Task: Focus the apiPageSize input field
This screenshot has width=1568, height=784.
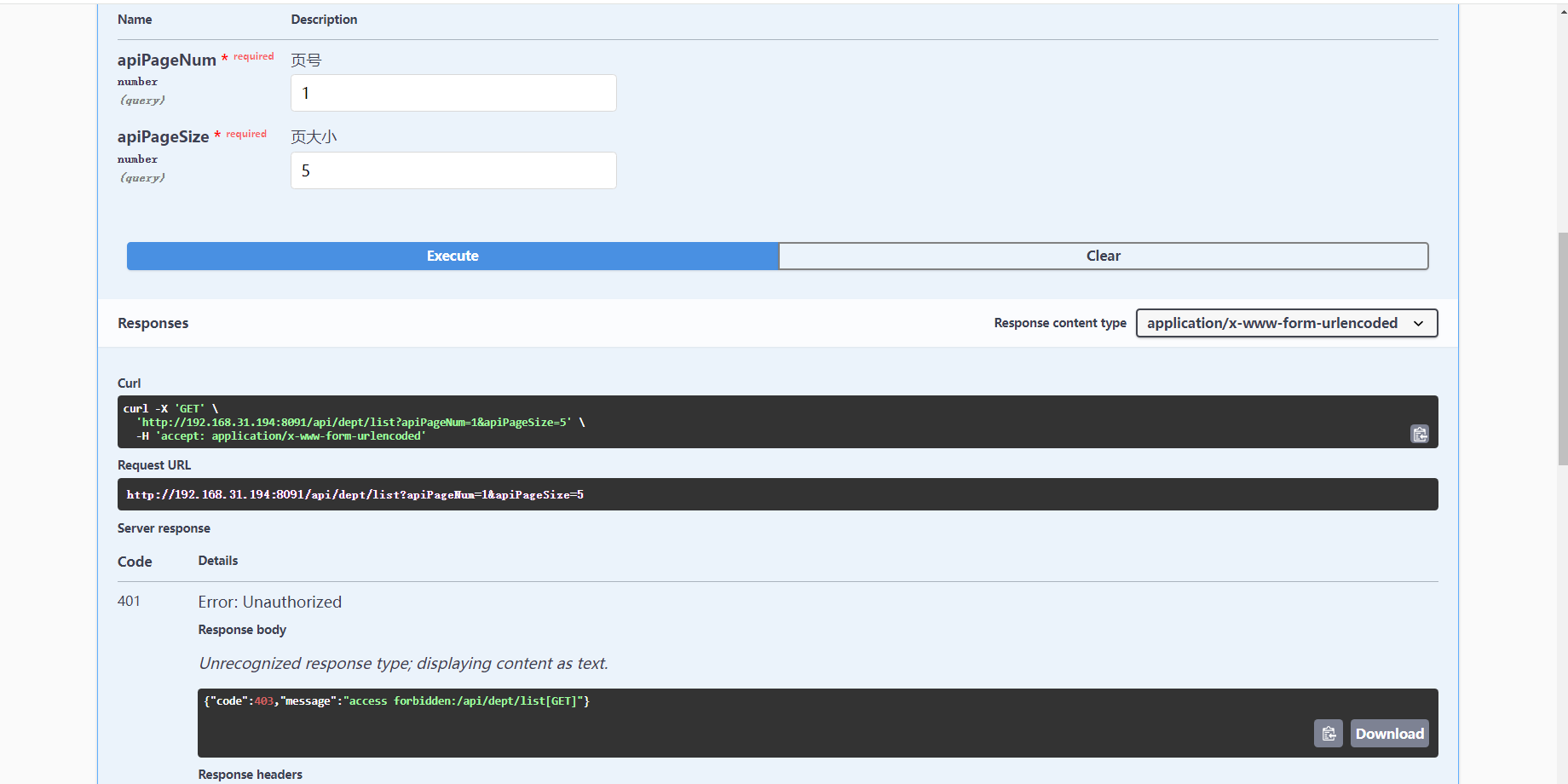Action: (x=453, y=170)
